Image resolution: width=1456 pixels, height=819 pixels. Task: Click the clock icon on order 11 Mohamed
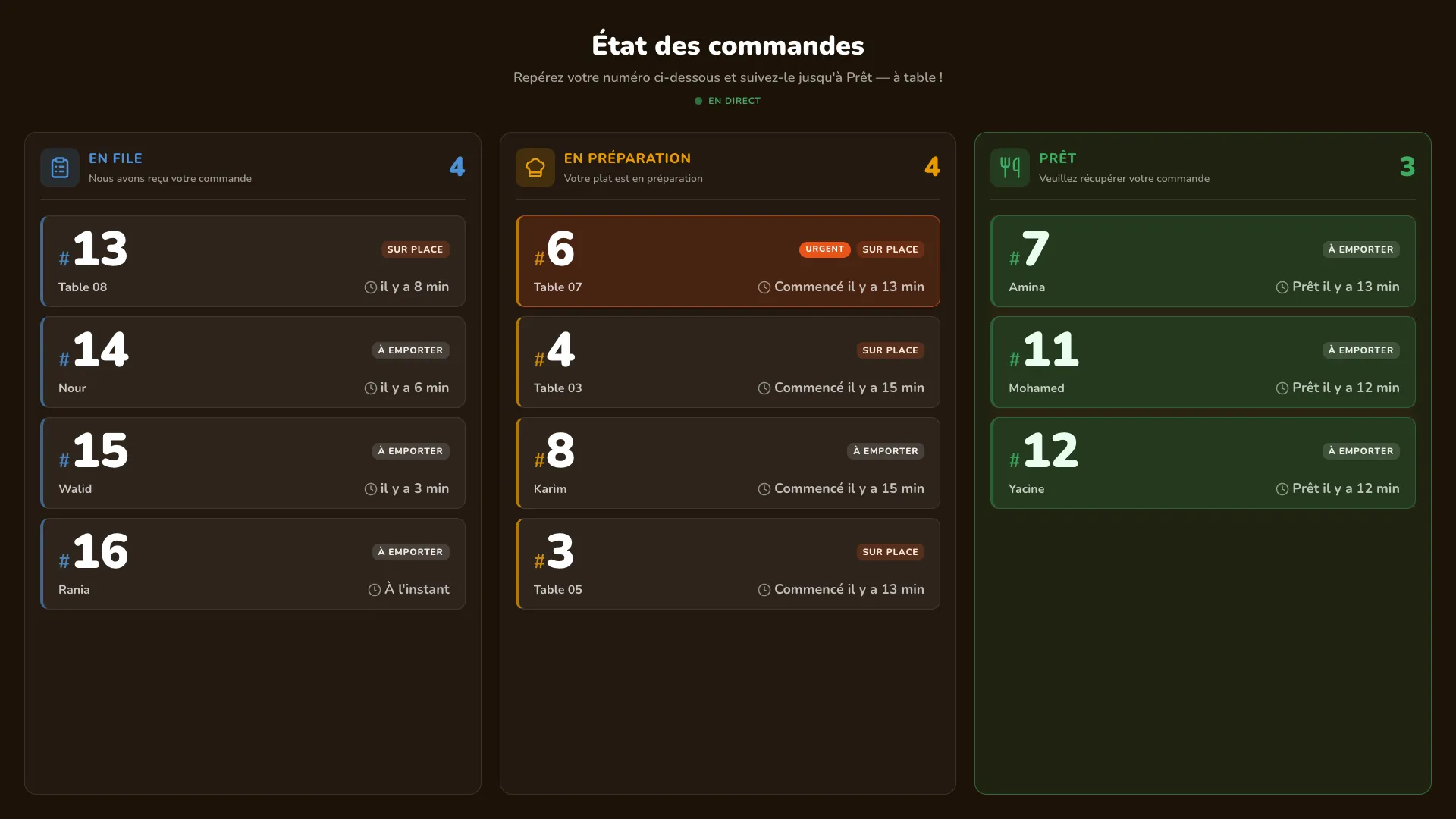(x=1282, y=388)
